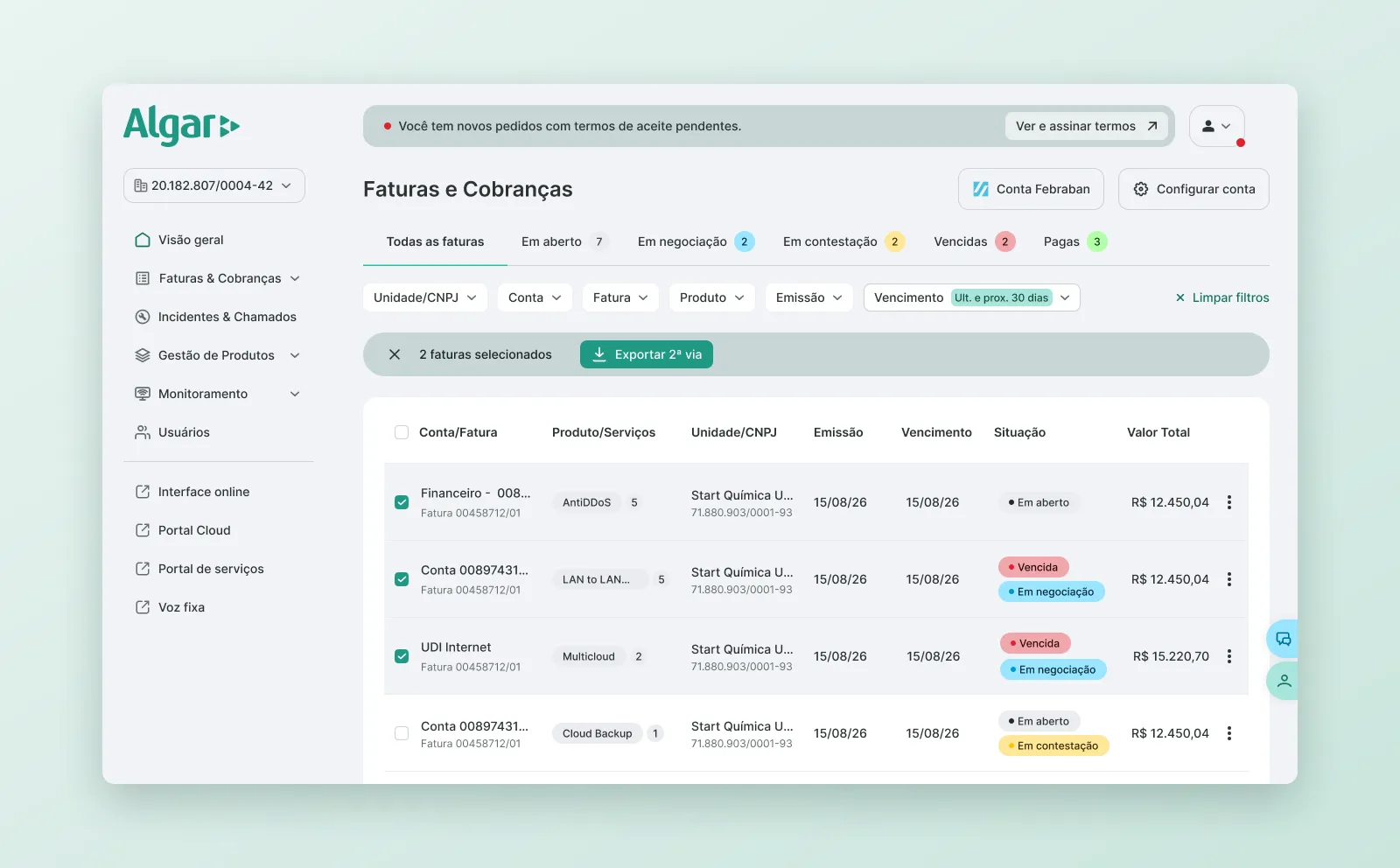
Task: Open row actions for Financeiro invoice
Action: pos(1229,502)
